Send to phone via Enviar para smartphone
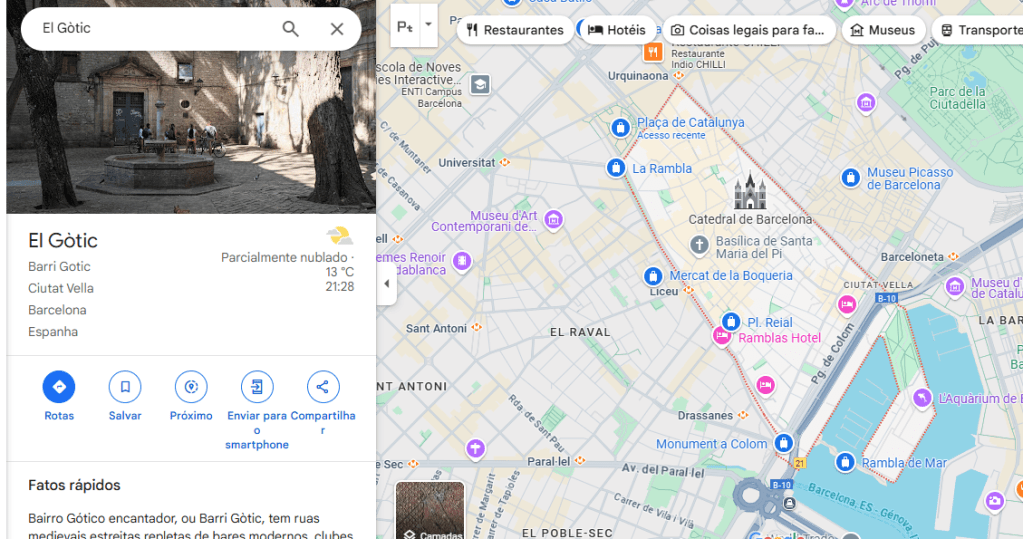 (257, 387)
